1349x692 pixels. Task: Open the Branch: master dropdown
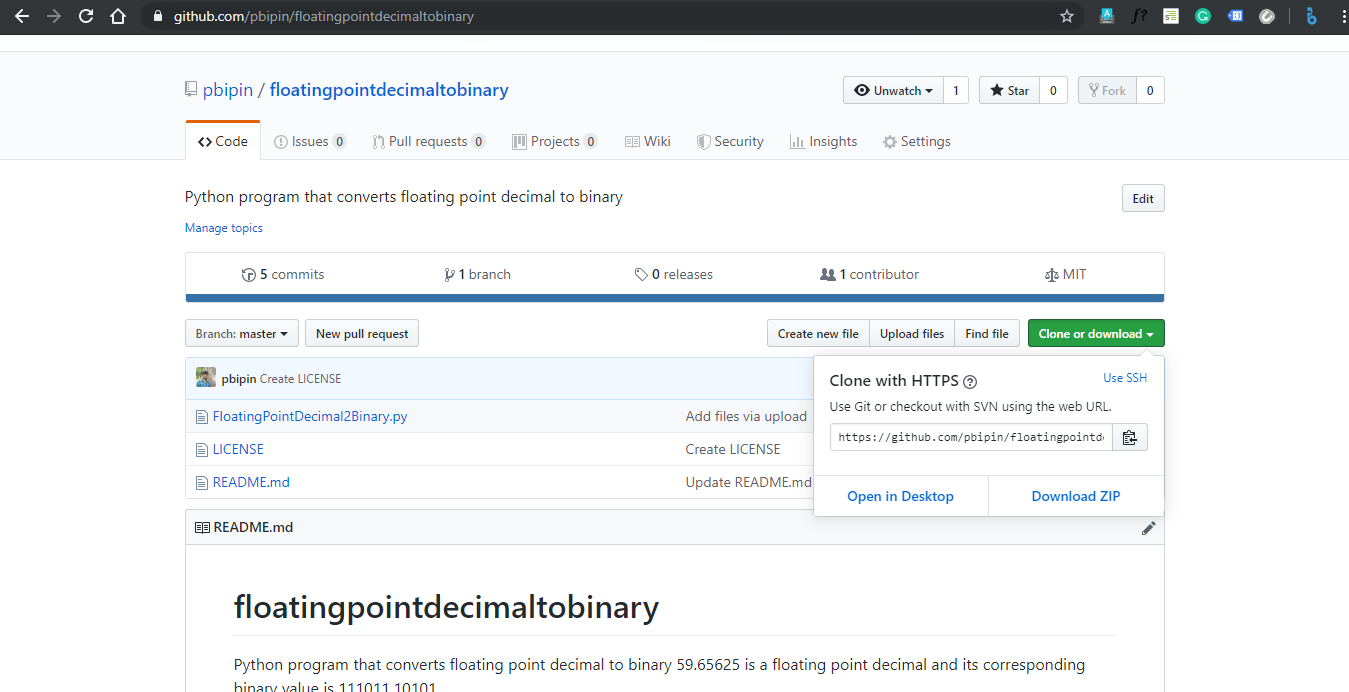[242, 333]
